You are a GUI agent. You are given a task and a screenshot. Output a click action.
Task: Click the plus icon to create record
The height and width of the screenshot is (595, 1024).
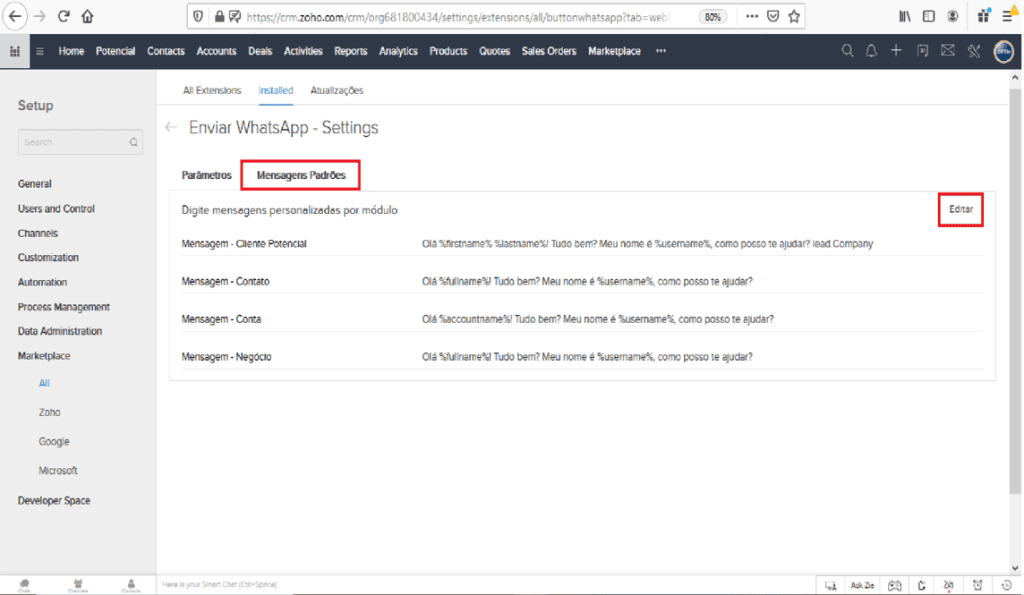[x=896, y=51]
